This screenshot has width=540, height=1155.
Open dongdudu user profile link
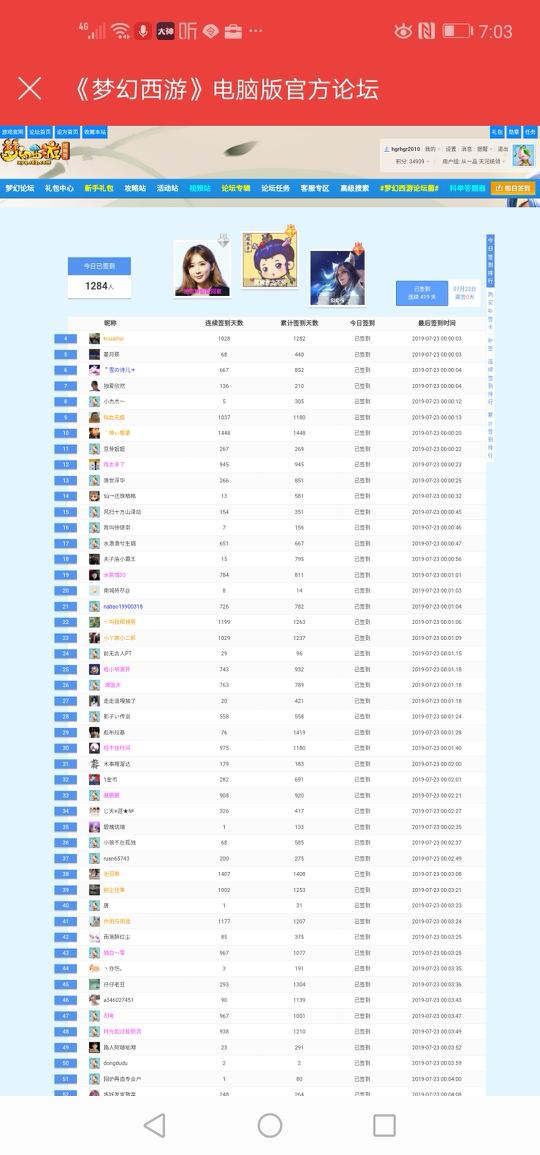(117, 1063)
